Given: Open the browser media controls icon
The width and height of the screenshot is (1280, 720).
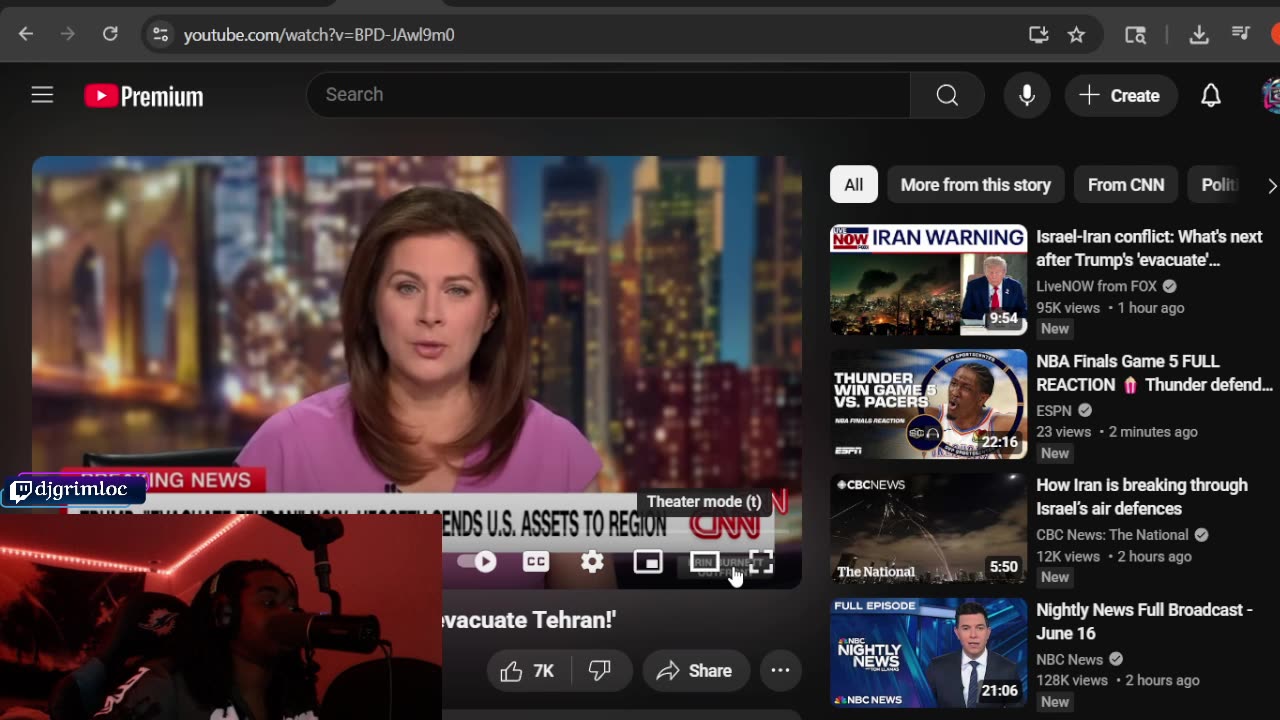Looking at the screenshot, I should (x=1241, y=35).
